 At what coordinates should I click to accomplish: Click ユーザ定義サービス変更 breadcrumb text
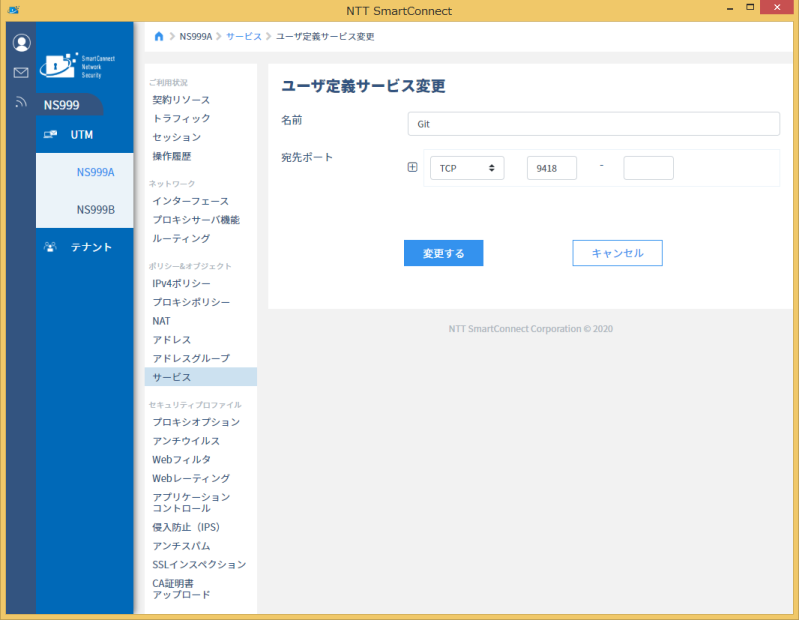click(x=325, y=37)
